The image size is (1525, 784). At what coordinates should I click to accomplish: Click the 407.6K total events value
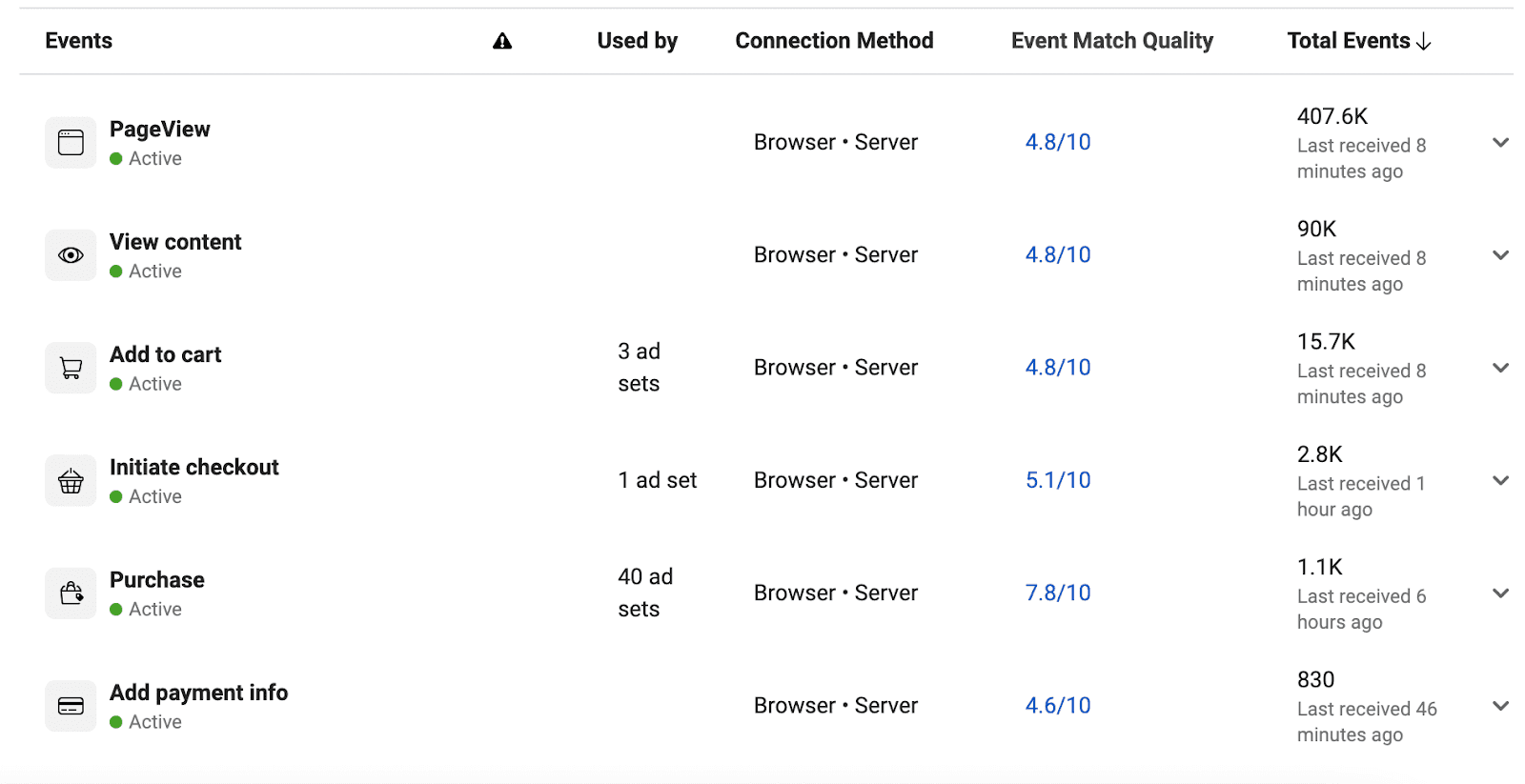click(1332, 116)
